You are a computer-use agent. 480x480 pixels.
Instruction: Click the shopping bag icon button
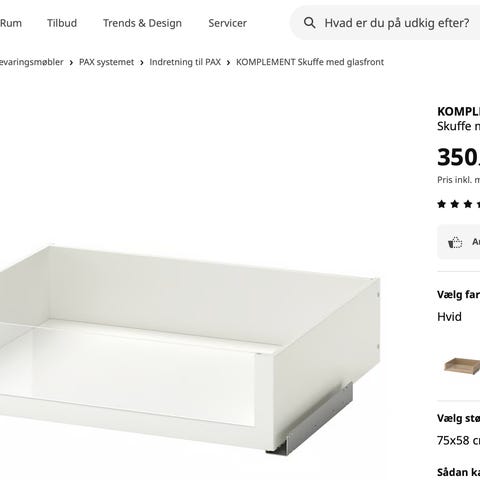(x=455, y=242)
